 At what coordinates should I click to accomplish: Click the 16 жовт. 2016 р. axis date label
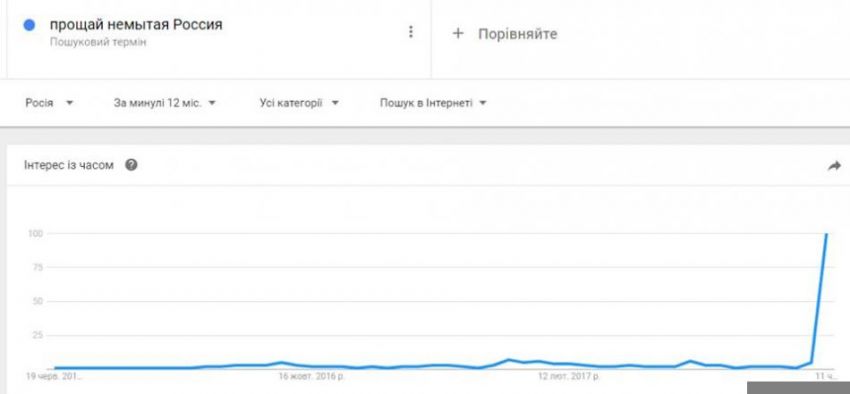(x=311, y=376)
